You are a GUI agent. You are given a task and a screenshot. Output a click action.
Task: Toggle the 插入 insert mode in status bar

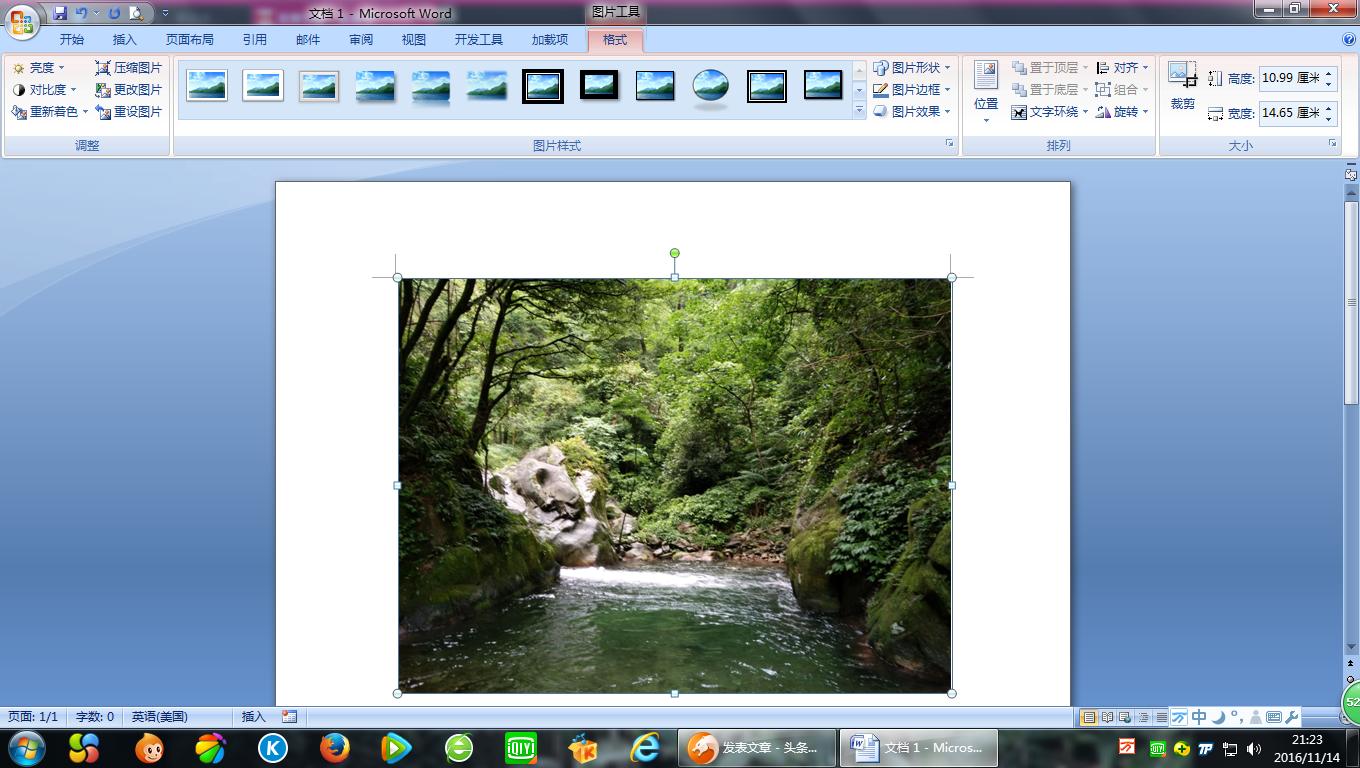(x=254, y=717)
